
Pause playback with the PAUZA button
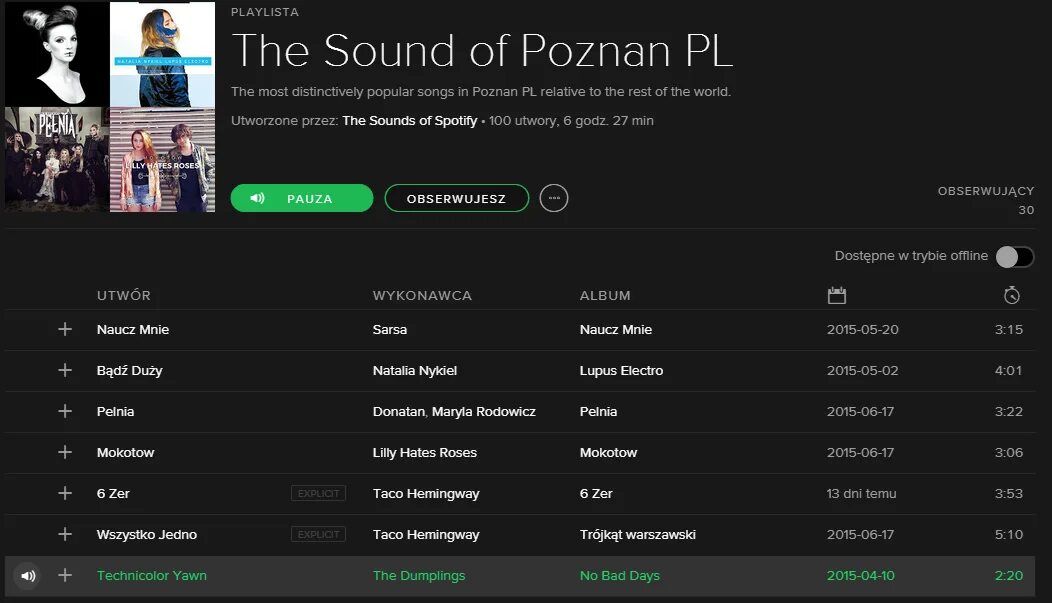point(302,199)
